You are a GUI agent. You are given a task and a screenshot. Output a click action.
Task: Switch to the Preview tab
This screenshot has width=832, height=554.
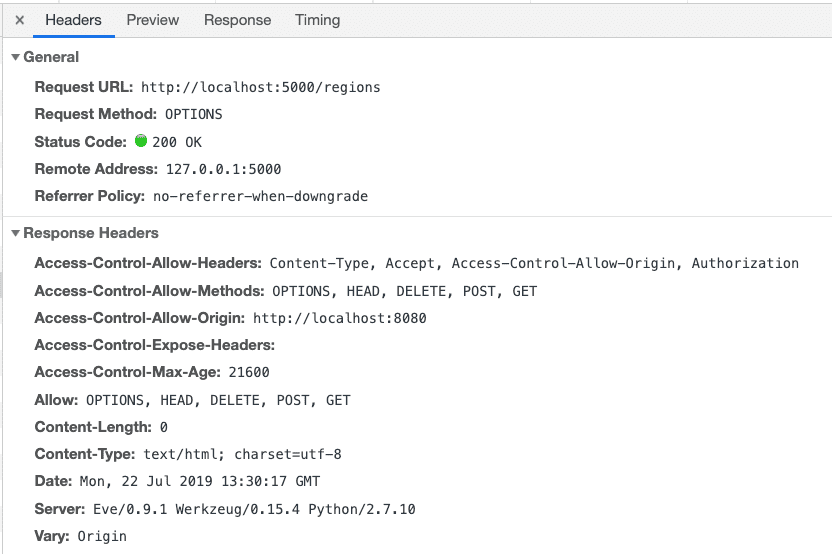tap(153, 20)
